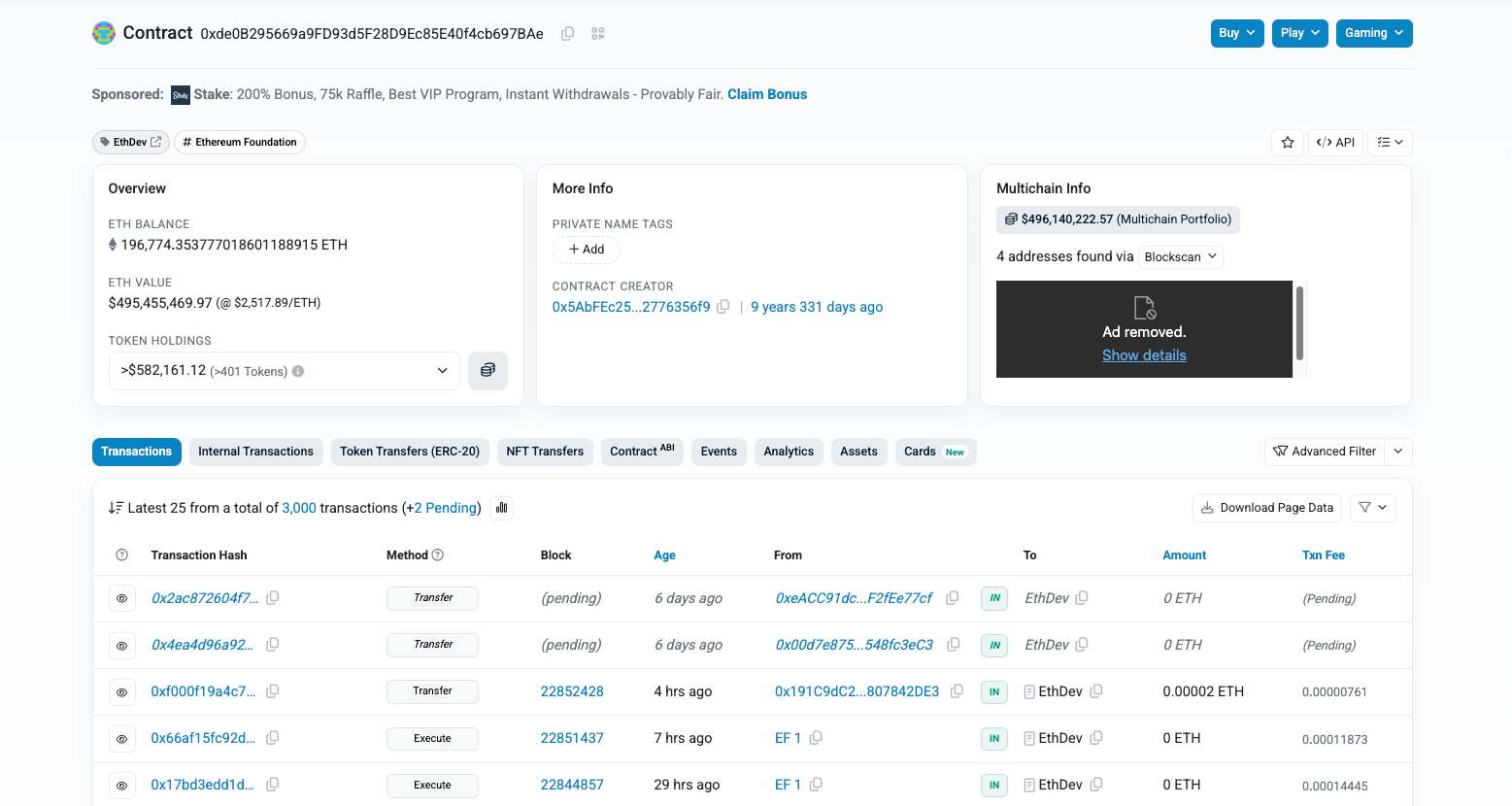This screenshot has width=1512, height=806.
Task: Open the 2 Pending transactions link
Action: [x=446, y=508]
